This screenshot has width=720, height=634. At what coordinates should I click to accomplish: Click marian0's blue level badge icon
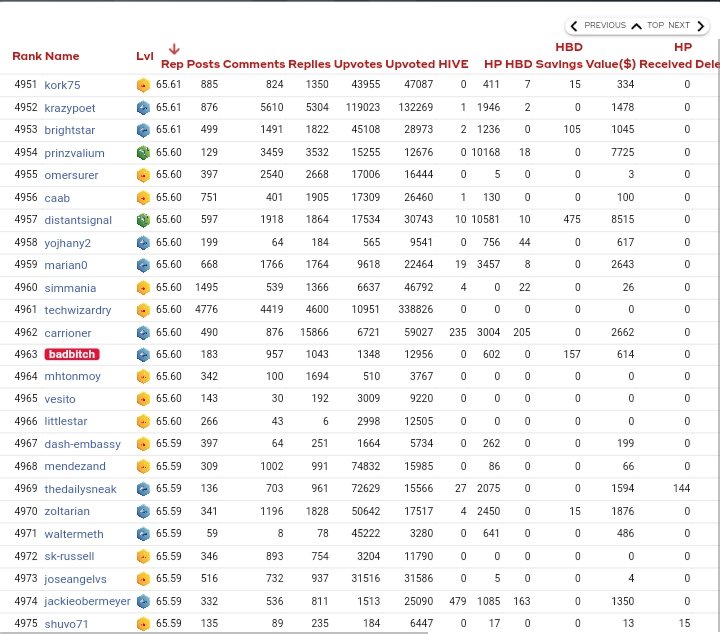point(143,265)
